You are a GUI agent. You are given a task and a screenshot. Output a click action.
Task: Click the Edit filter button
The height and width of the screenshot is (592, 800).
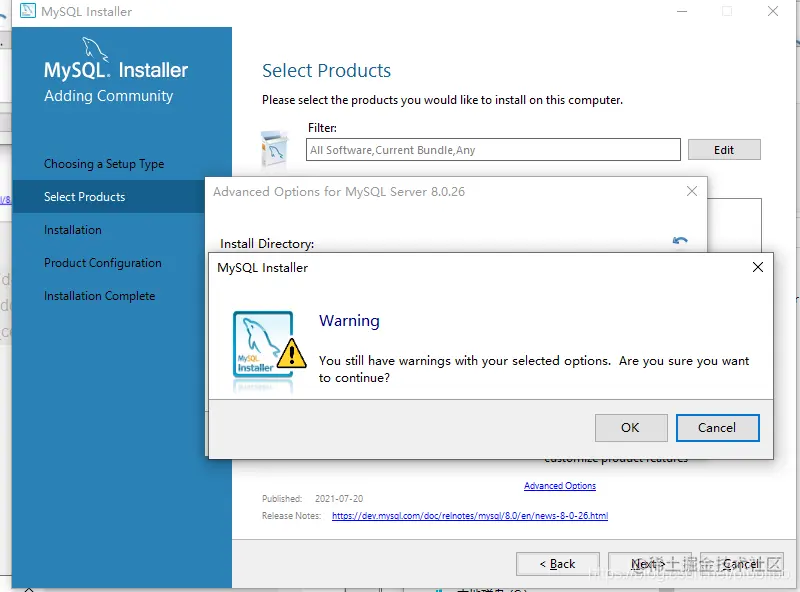click(x=724, y=150)
